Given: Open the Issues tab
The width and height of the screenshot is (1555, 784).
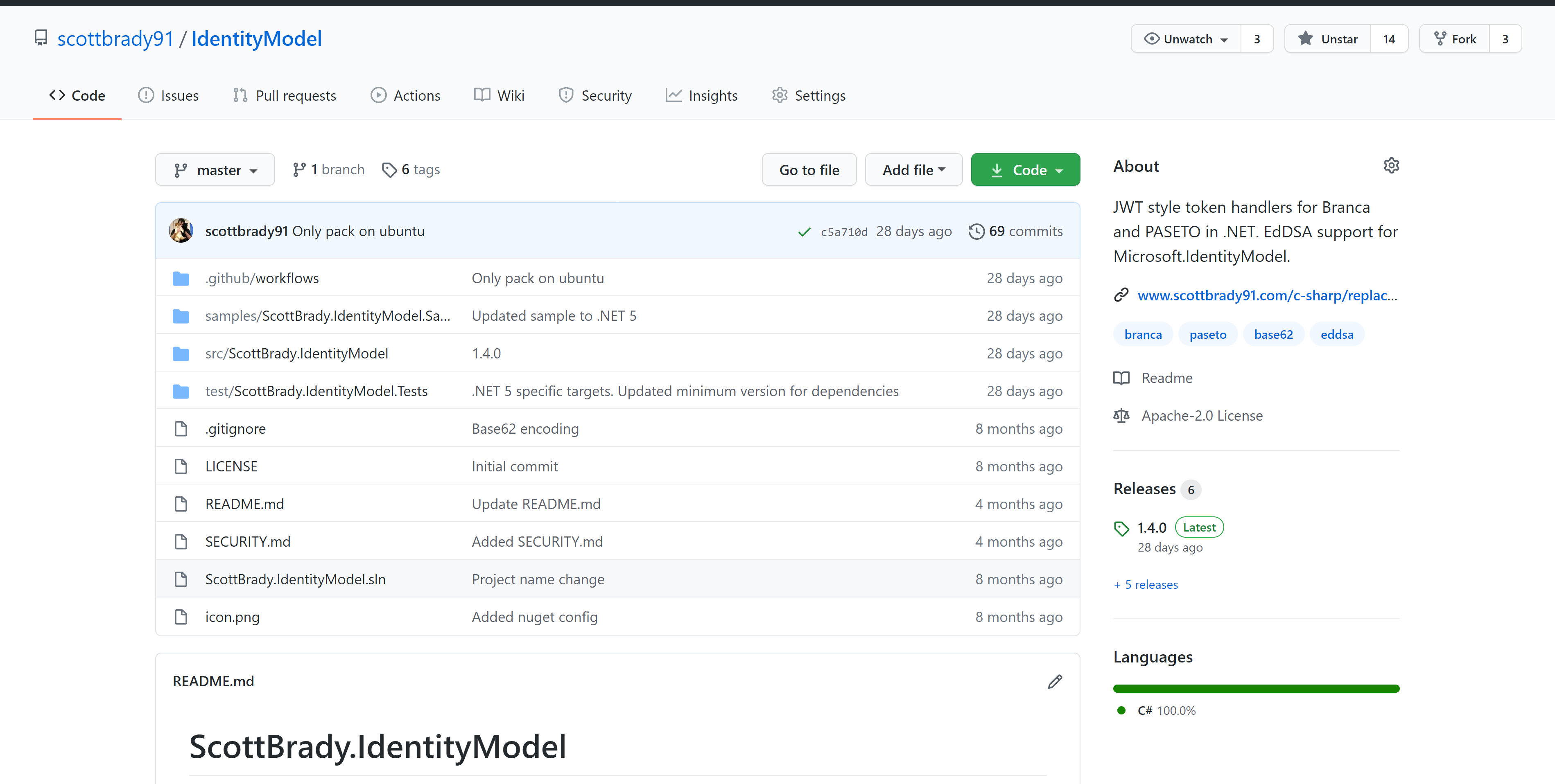Looking at the screenshot, I should point(168,95).
